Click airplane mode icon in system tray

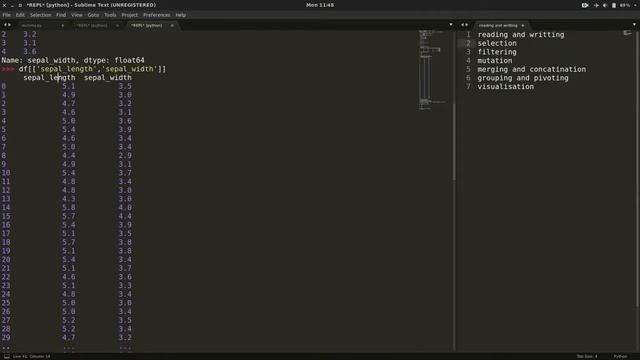click(596, 5)
